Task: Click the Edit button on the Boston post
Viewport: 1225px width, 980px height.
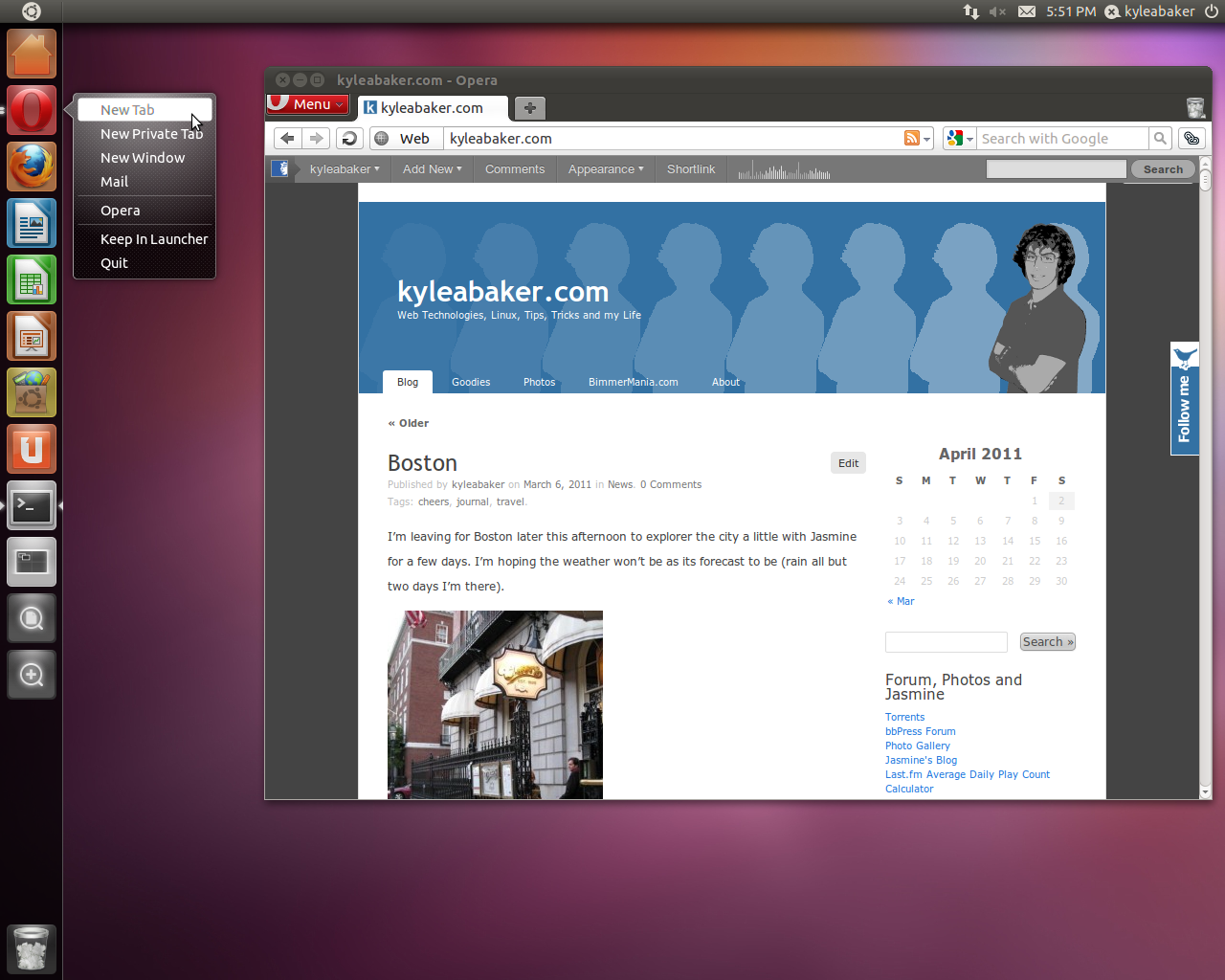Action: click(x=848, y=462)
